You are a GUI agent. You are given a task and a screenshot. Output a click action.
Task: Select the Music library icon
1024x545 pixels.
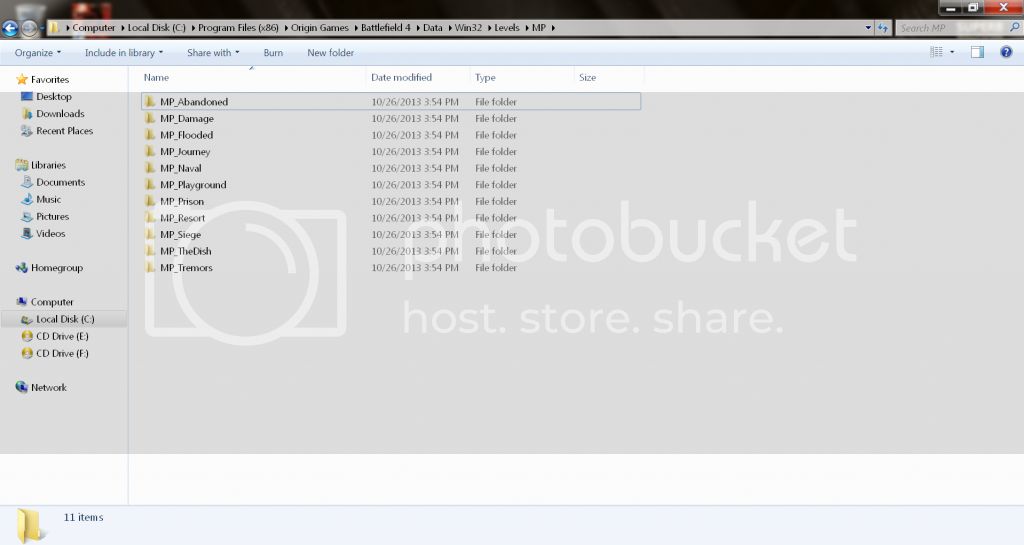click(x=26, y=200)
